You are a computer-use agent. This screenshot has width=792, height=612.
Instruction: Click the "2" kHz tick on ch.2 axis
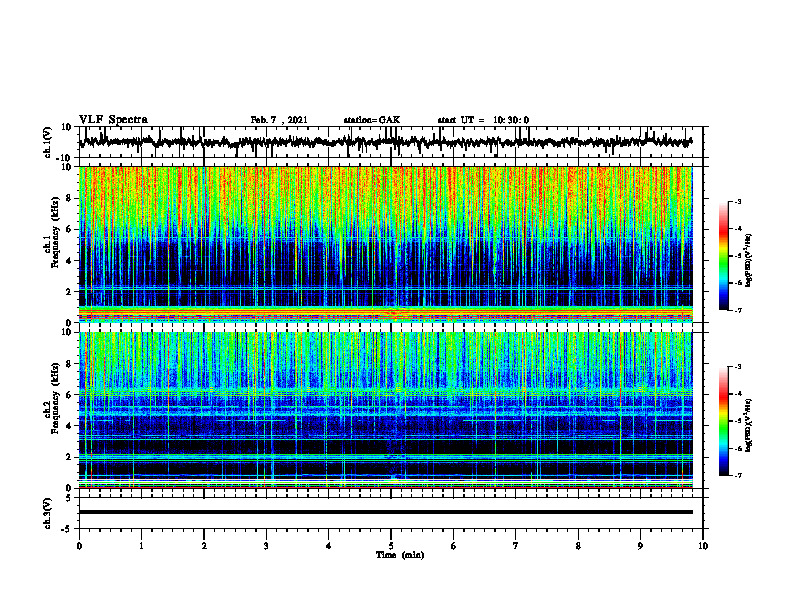pos(69,457)
